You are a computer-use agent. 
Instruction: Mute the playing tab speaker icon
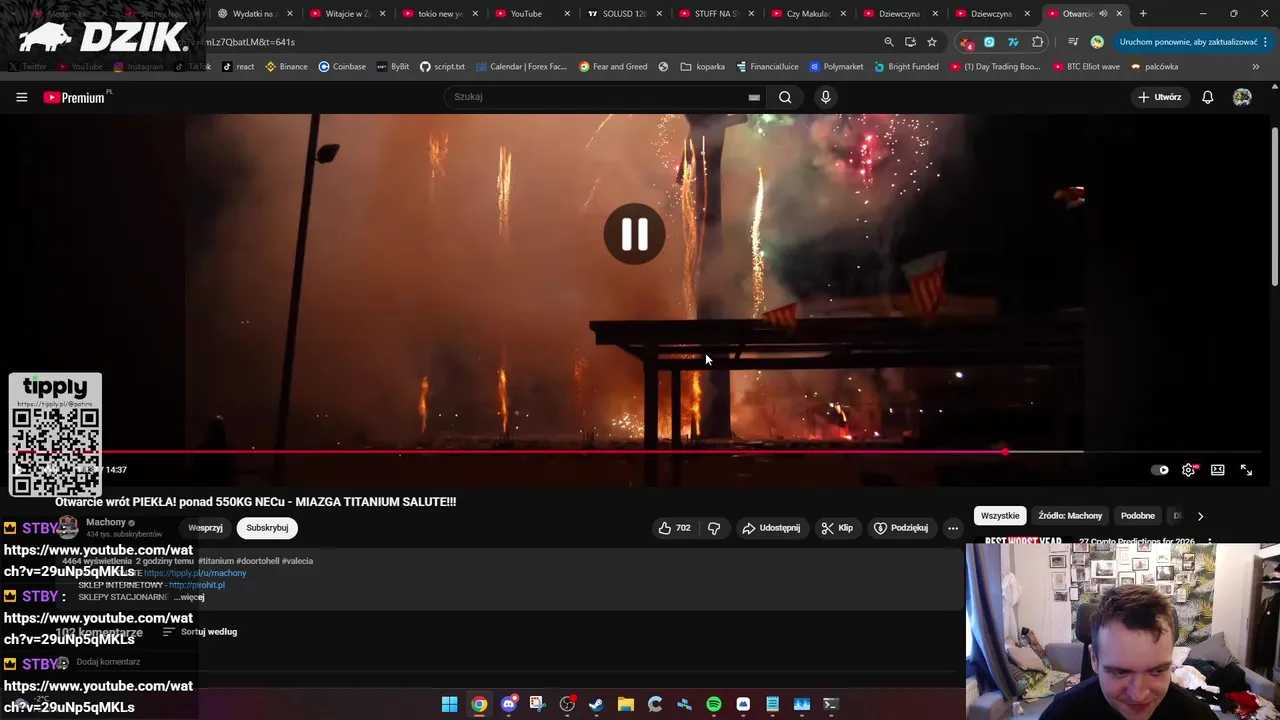pyautogui.click(x=1103, y=14)
